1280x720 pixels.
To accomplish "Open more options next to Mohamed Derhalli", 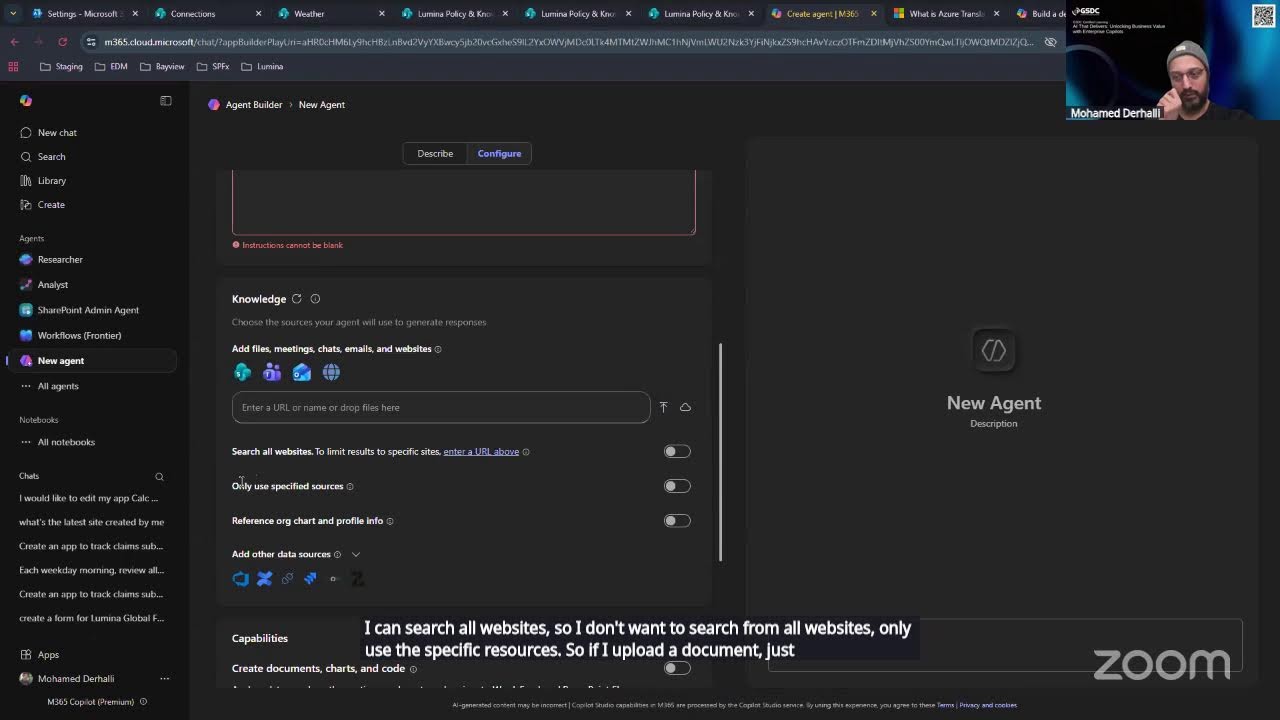I will click(164, 679).
